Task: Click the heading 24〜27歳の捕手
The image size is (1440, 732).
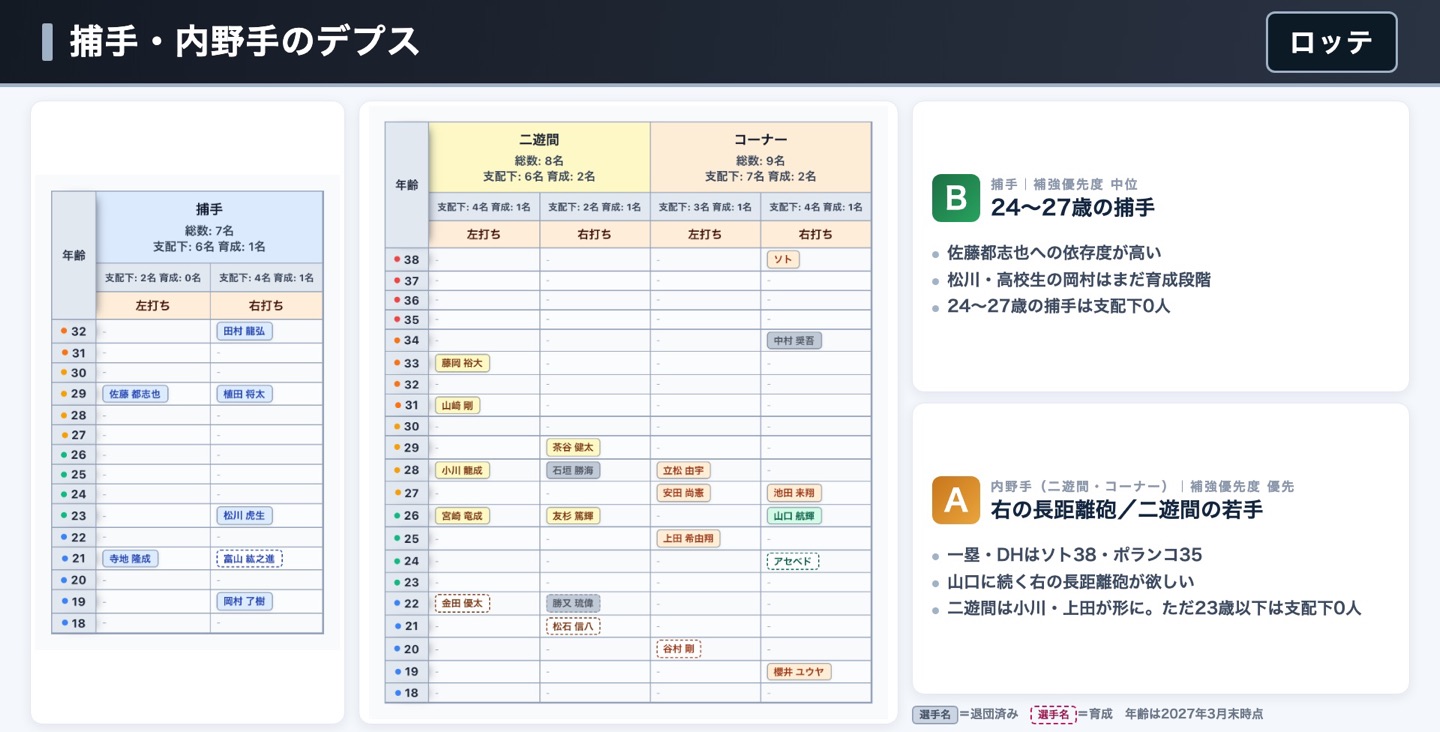Action: click(1072, 207)
